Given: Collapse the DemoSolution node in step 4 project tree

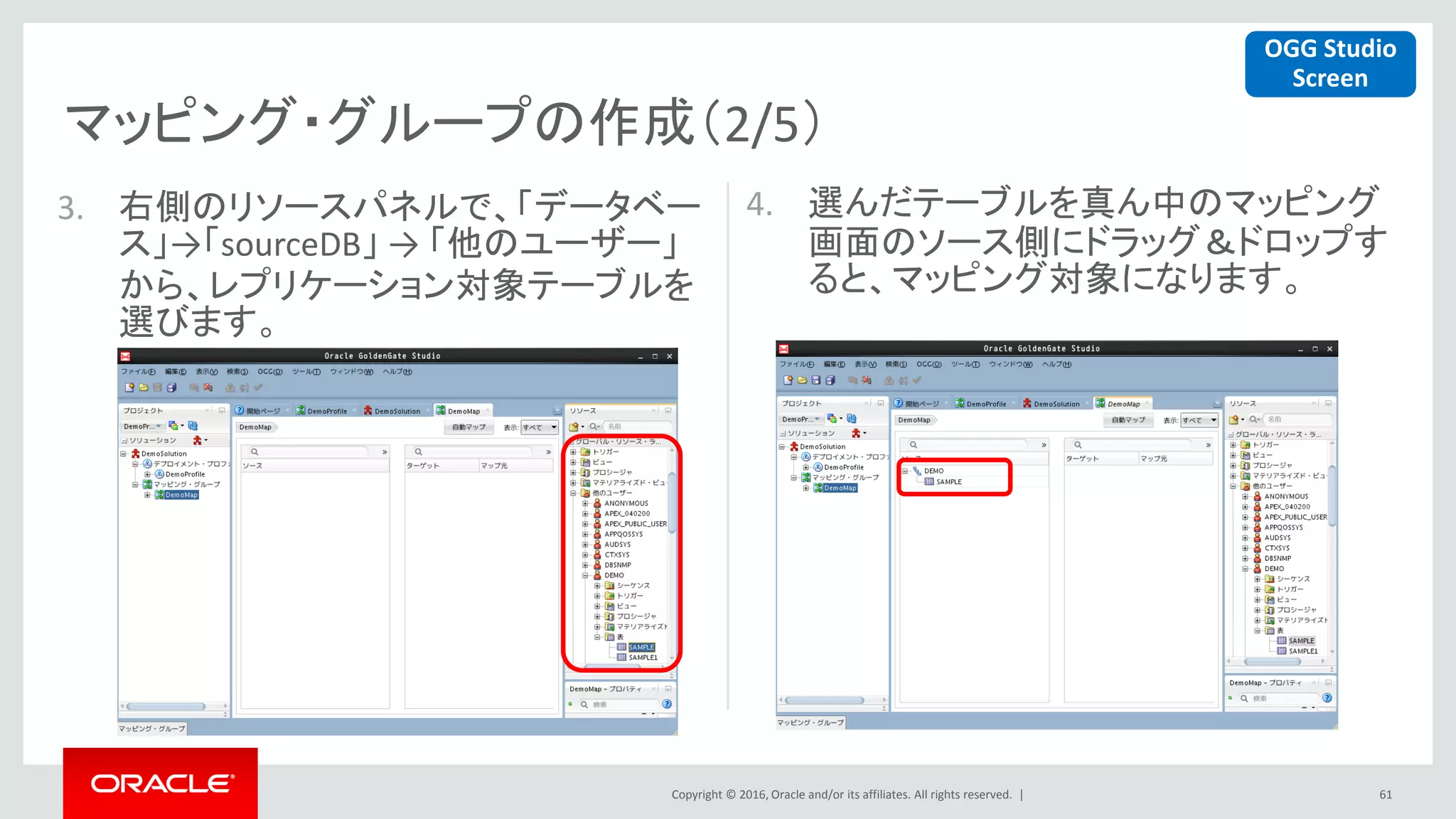Looking at the screenshot, I should pos(781,446).
